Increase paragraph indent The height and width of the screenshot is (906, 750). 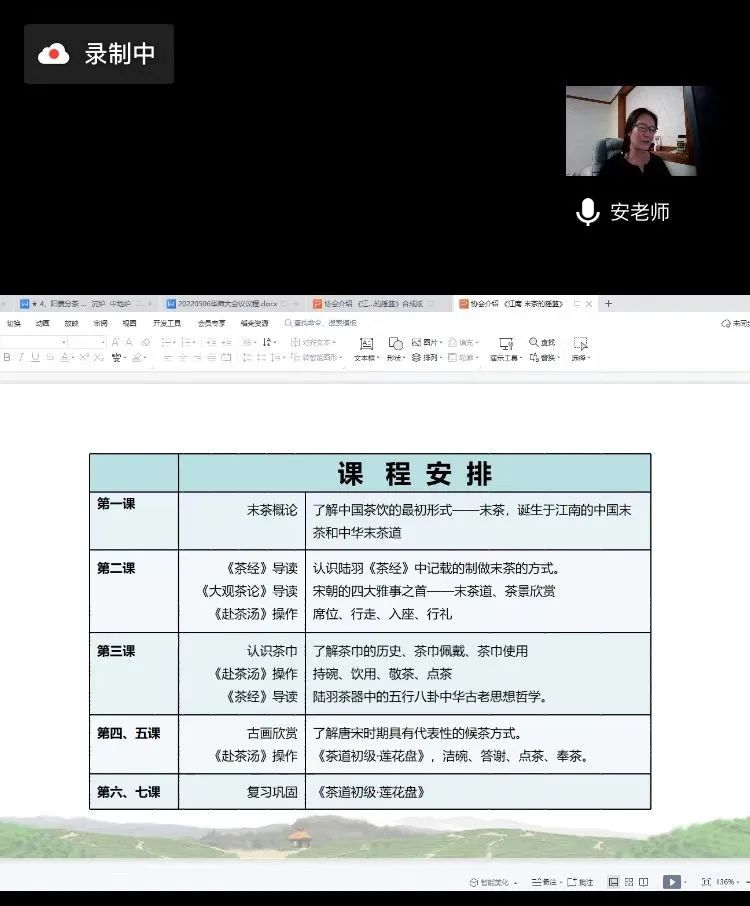click(227, 342)
